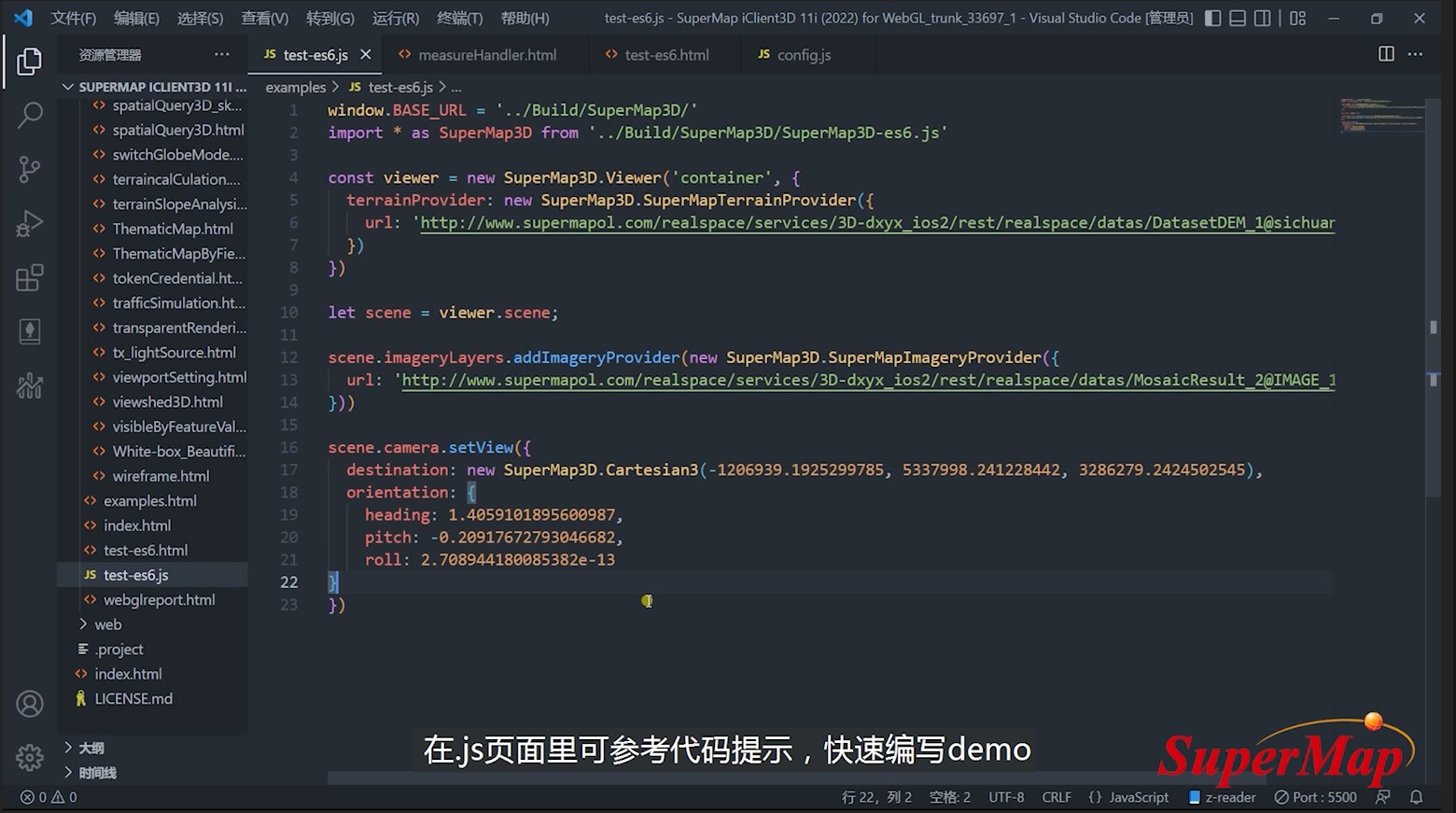Open root index.html below .project
This screenshot has width=1456, height=813.
pyautogui.click(x=154, y=674)
